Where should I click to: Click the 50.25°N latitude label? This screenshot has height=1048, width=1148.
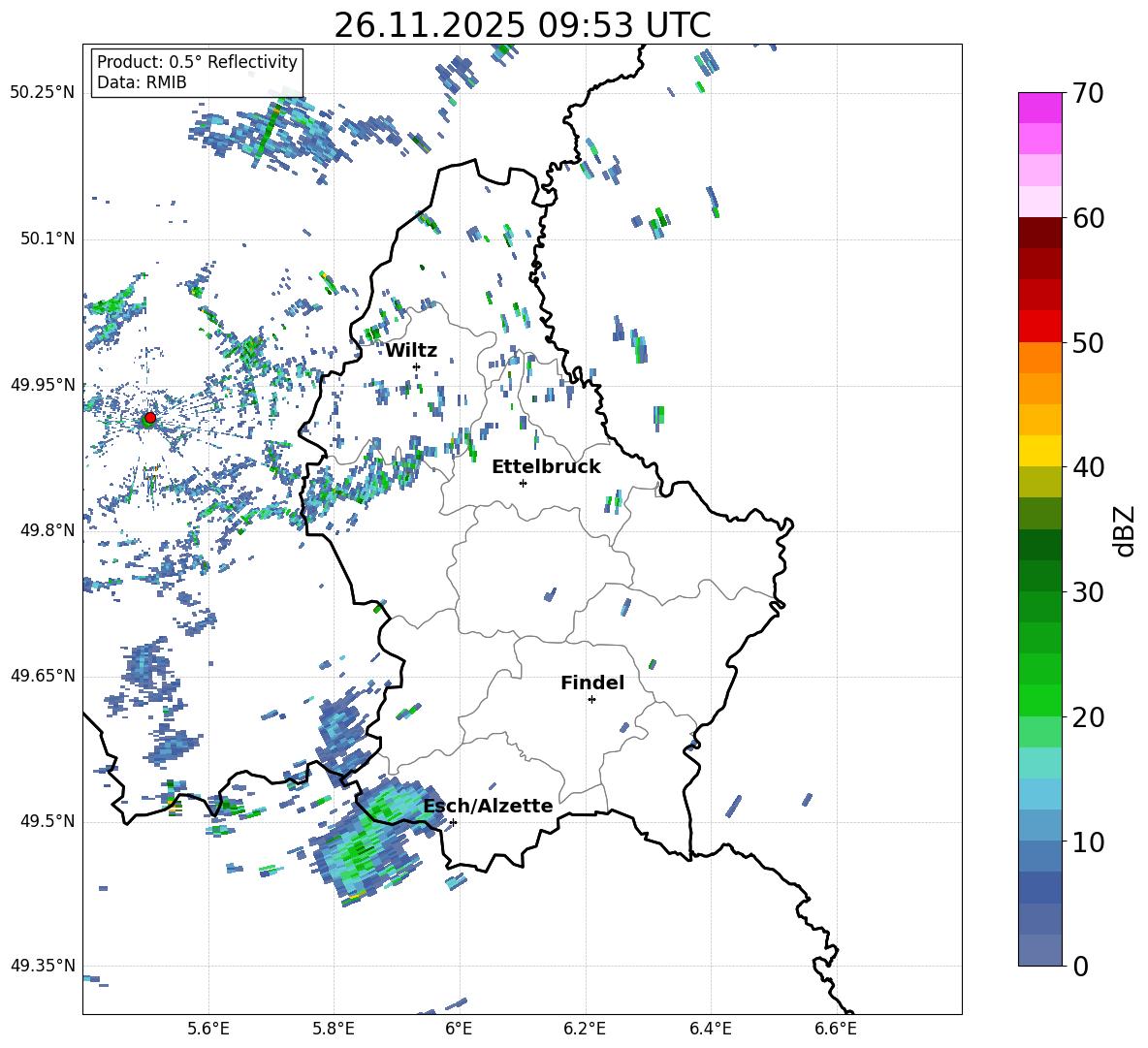click(x=43, y=93)
